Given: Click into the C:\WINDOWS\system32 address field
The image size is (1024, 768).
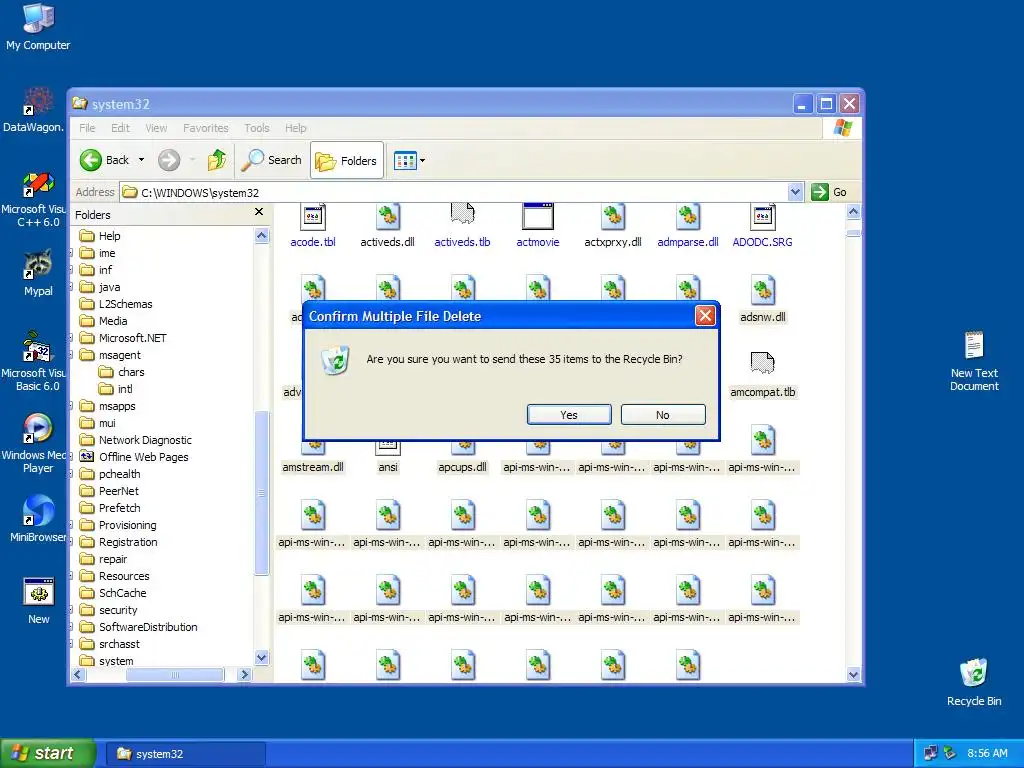Looking at the screenshot, I should 454,192.
